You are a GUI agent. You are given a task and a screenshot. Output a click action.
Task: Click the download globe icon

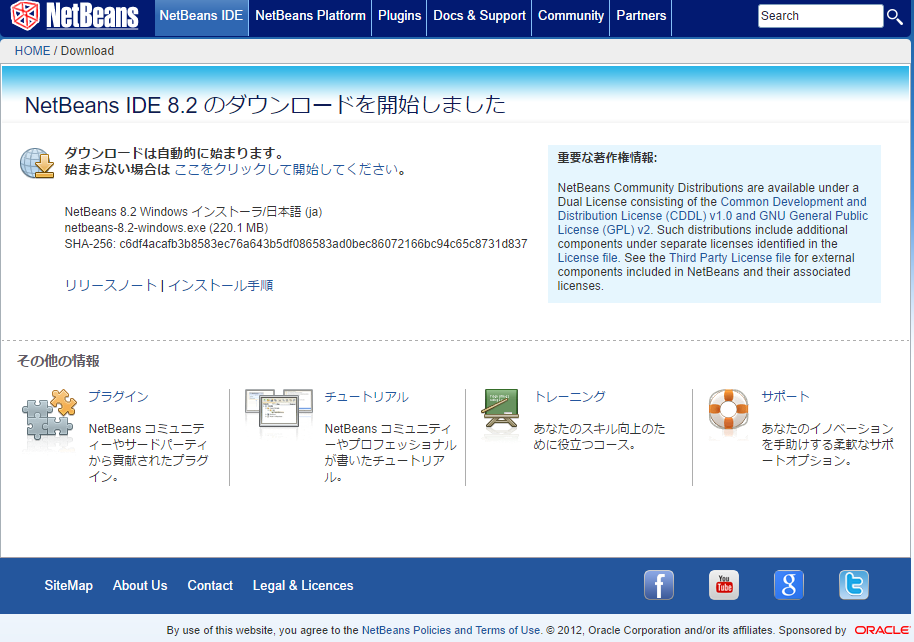[x=37, y=163]
